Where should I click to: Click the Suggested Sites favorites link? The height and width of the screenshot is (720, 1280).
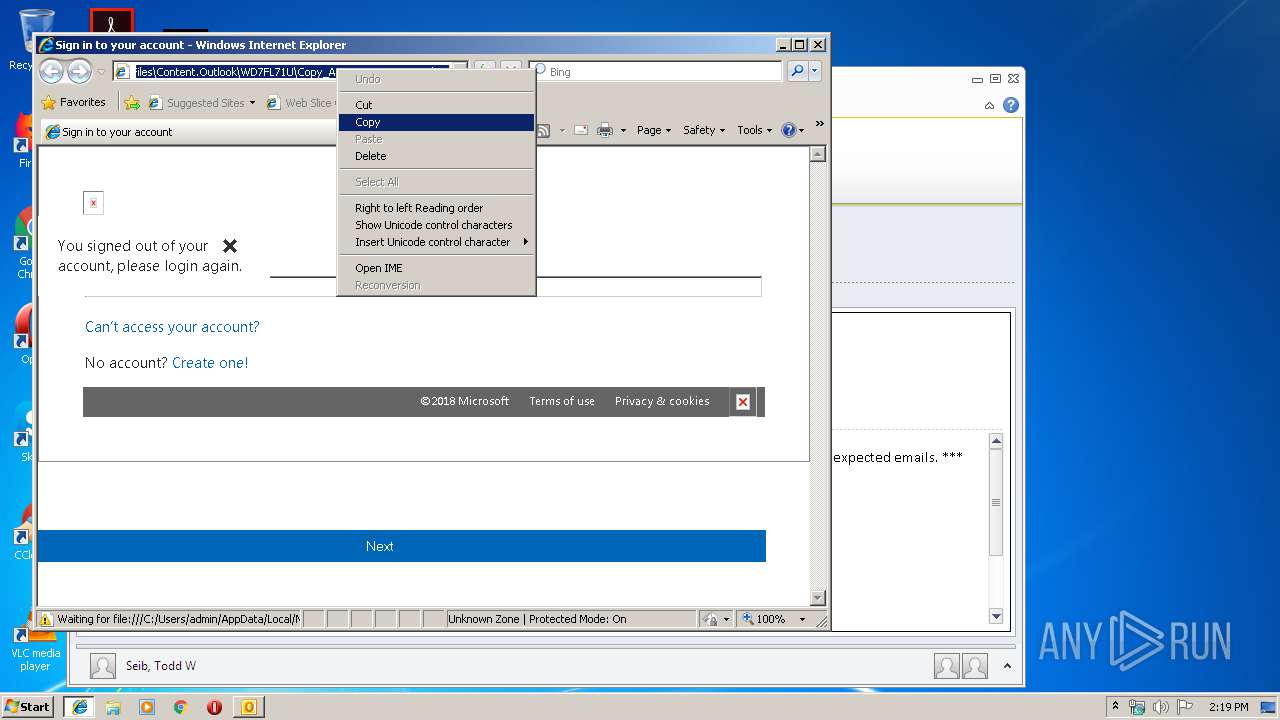point(201,102)
